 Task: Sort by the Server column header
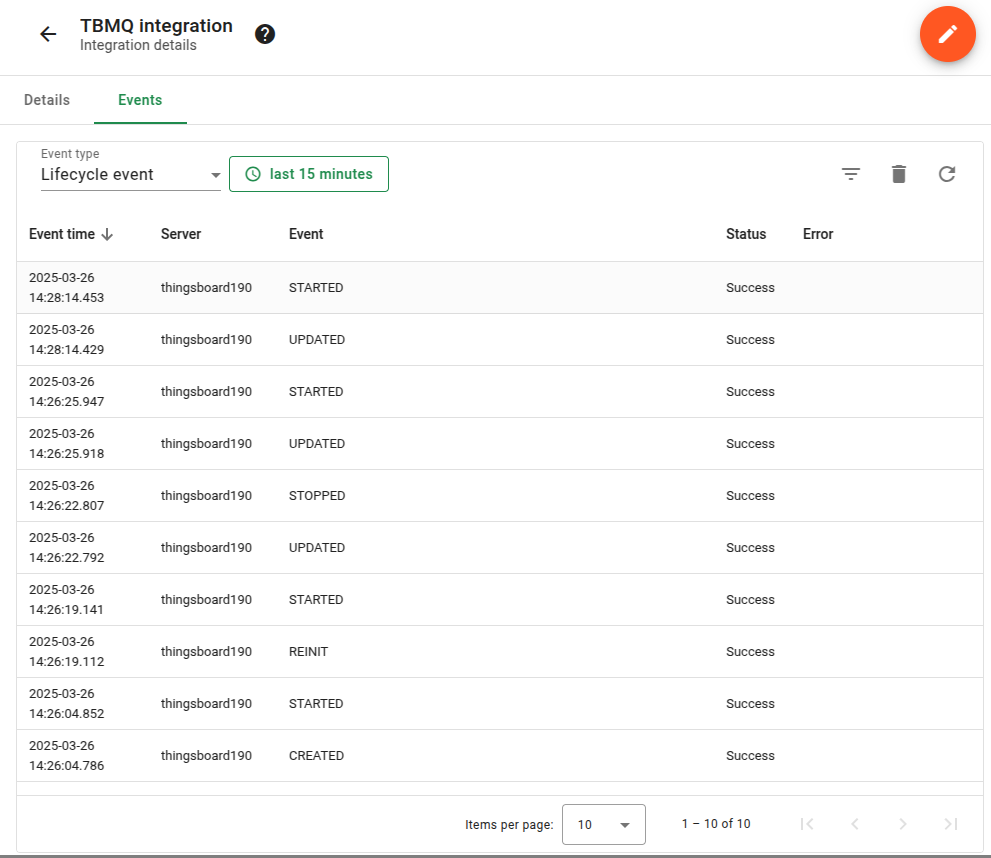[x=181, y=234]
